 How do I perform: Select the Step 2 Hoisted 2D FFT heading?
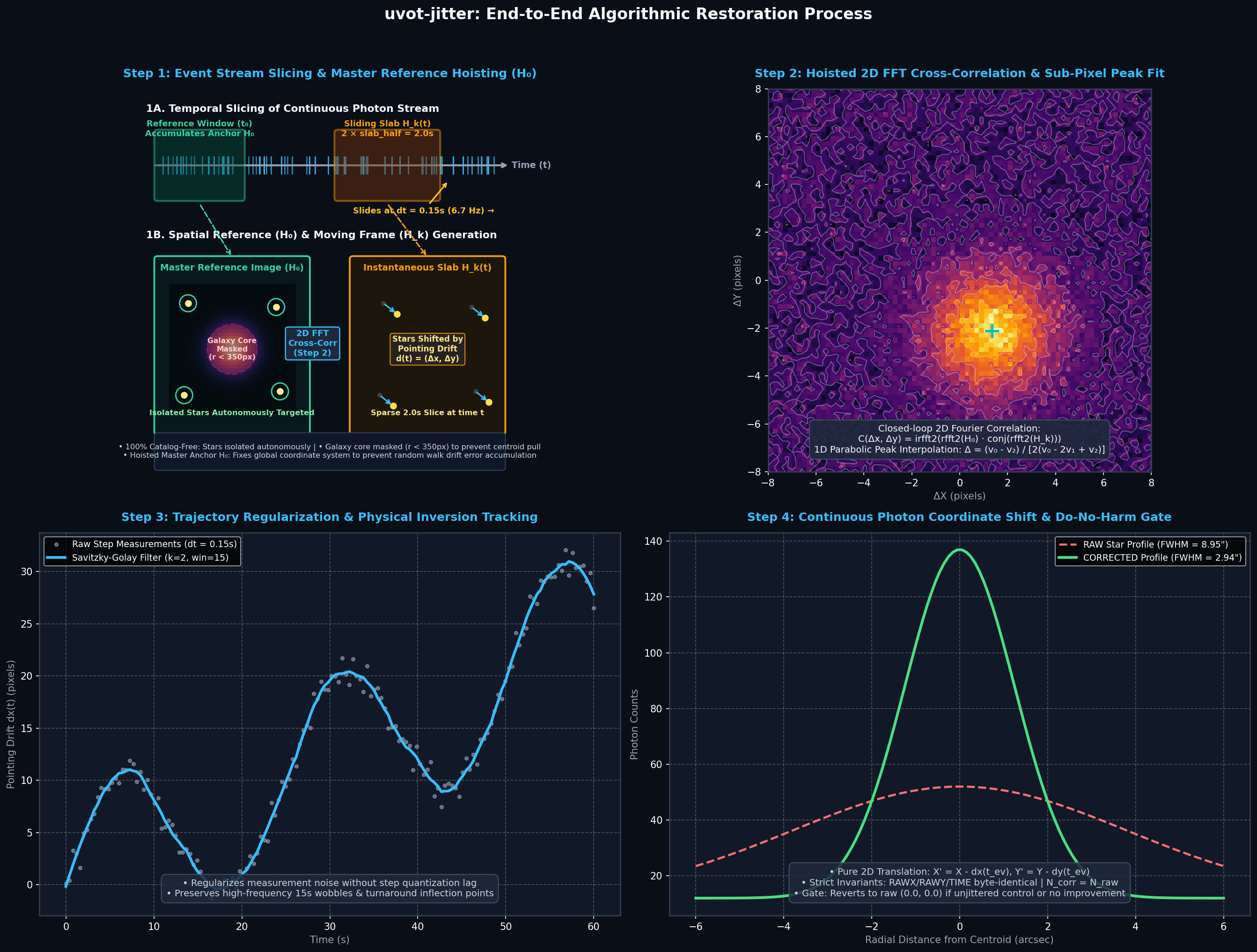click(959, 73)
